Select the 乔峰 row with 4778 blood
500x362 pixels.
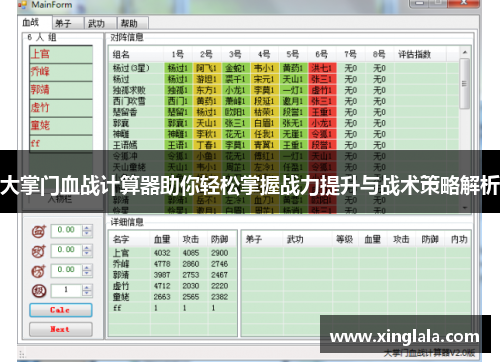click(x=173, y=264)
